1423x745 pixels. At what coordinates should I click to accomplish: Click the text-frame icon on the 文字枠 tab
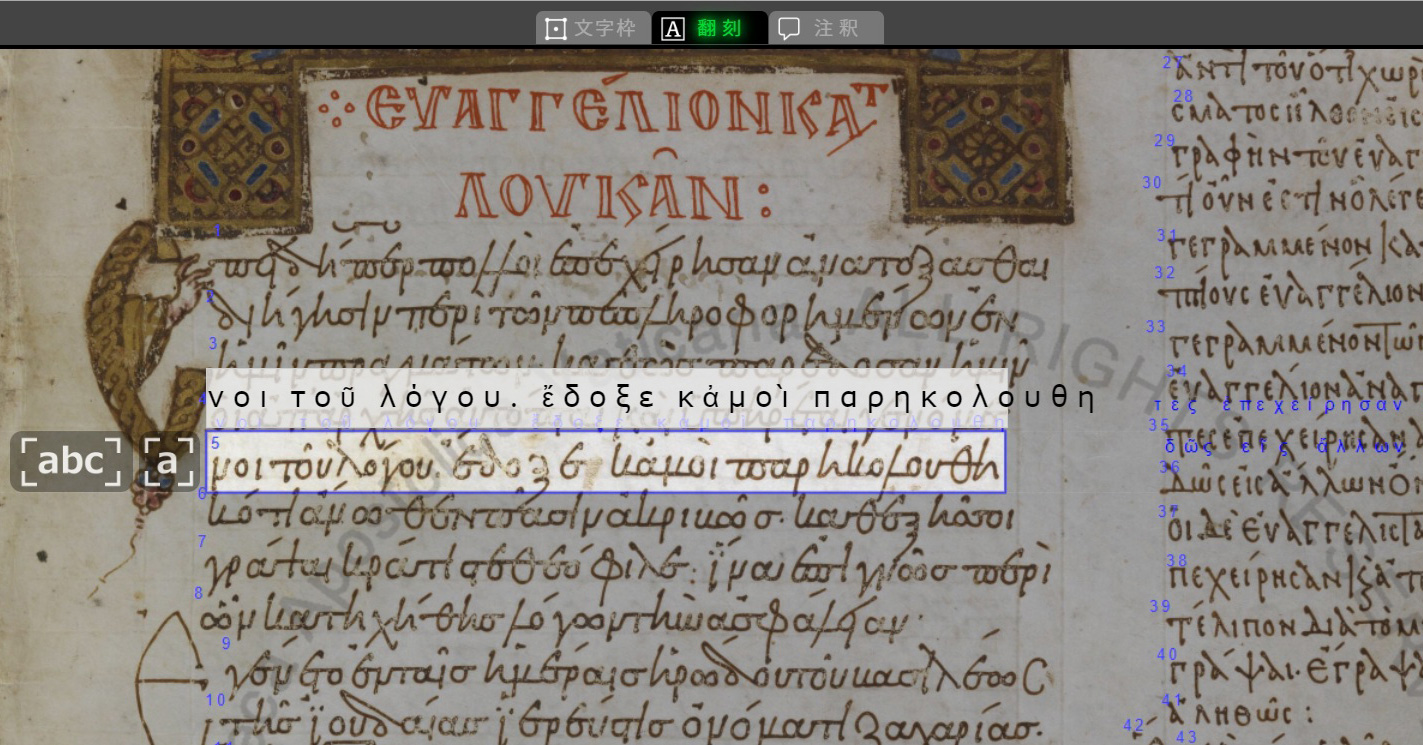coord(554,28)
